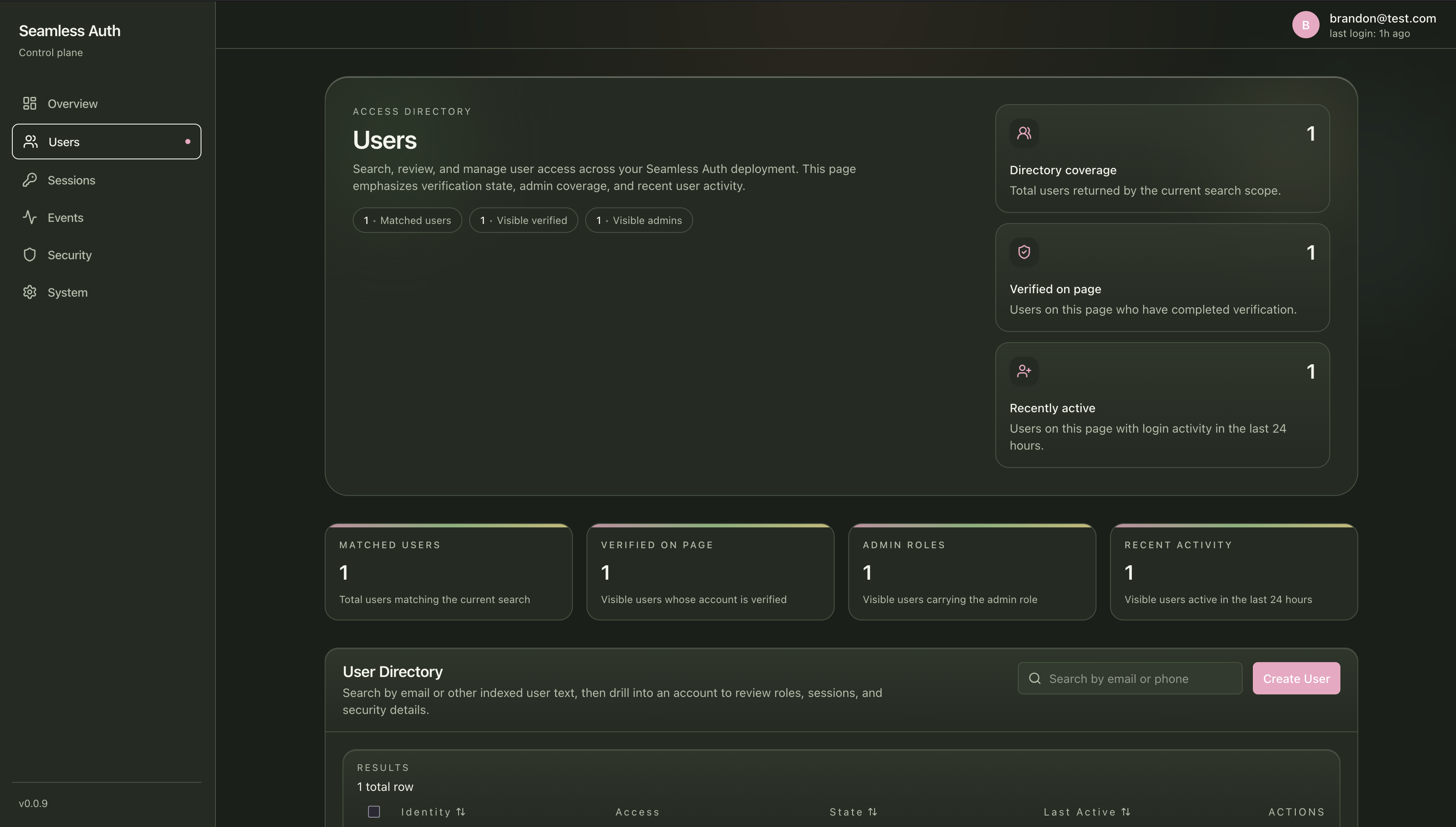Click the Directory coverage users icon
The width and height of the screenshot is (1456, 827).
coord(1024,133)
